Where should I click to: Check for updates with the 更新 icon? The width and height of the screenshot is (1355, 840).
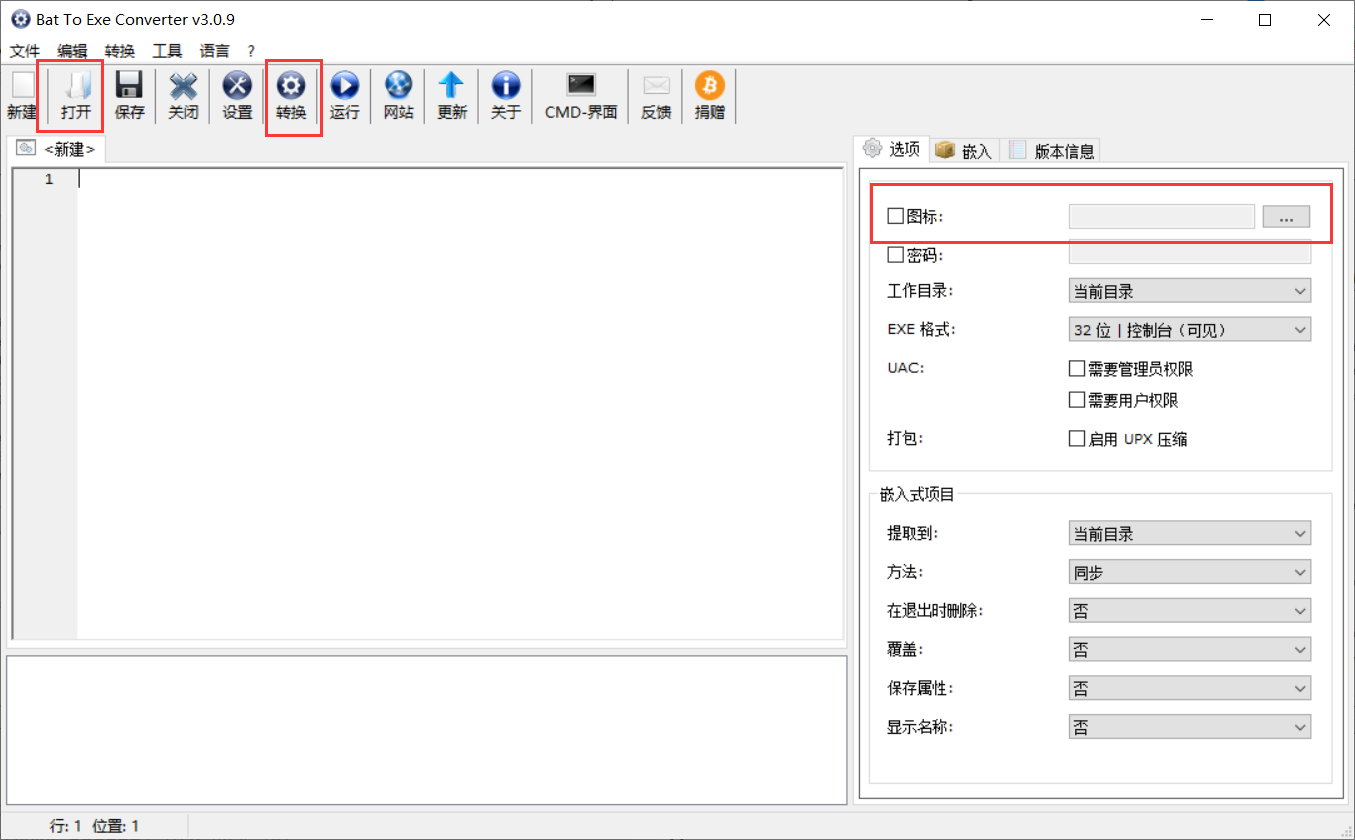(451, 95)
